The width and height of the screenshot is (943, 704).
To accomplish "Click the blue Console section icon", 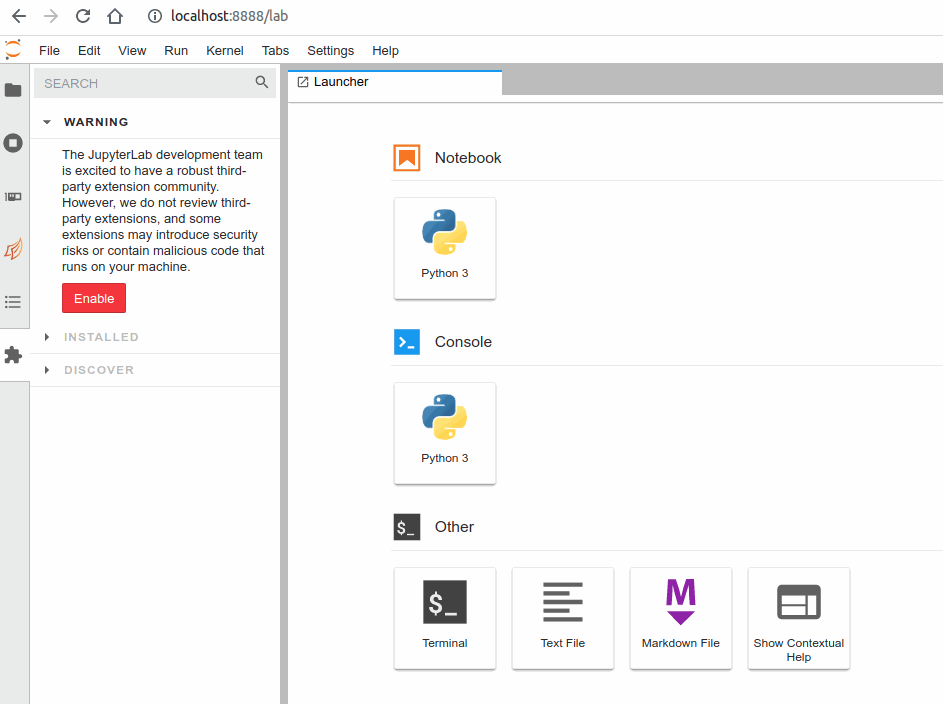I will coord(407,342).
